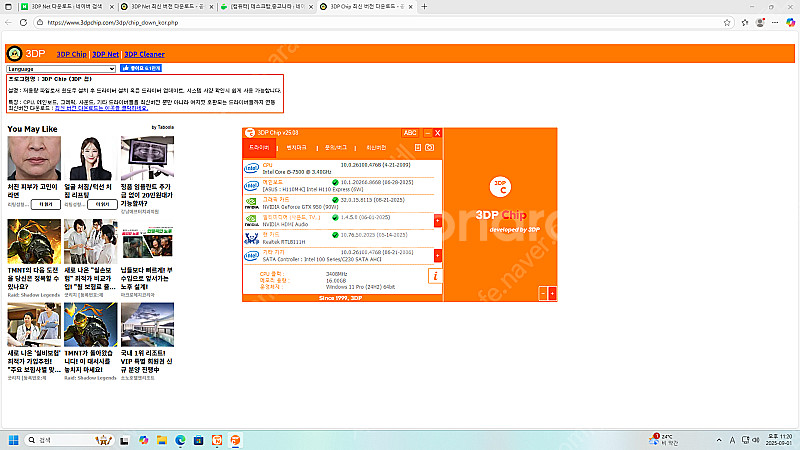
Task: Switch to the 데스크탑 중고나라 browser tab
Action: coord(267,7)
